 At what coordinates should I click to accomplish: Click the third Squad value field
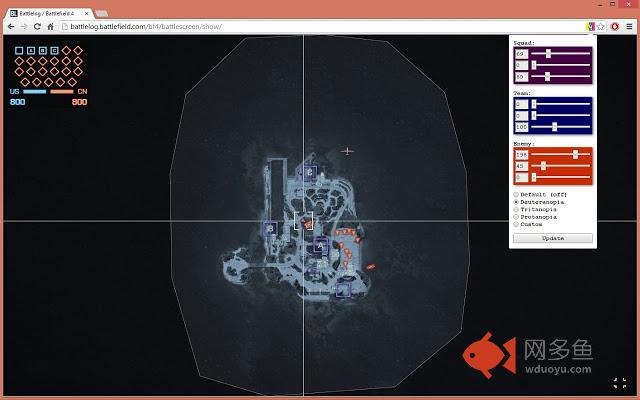click(521, 76)
